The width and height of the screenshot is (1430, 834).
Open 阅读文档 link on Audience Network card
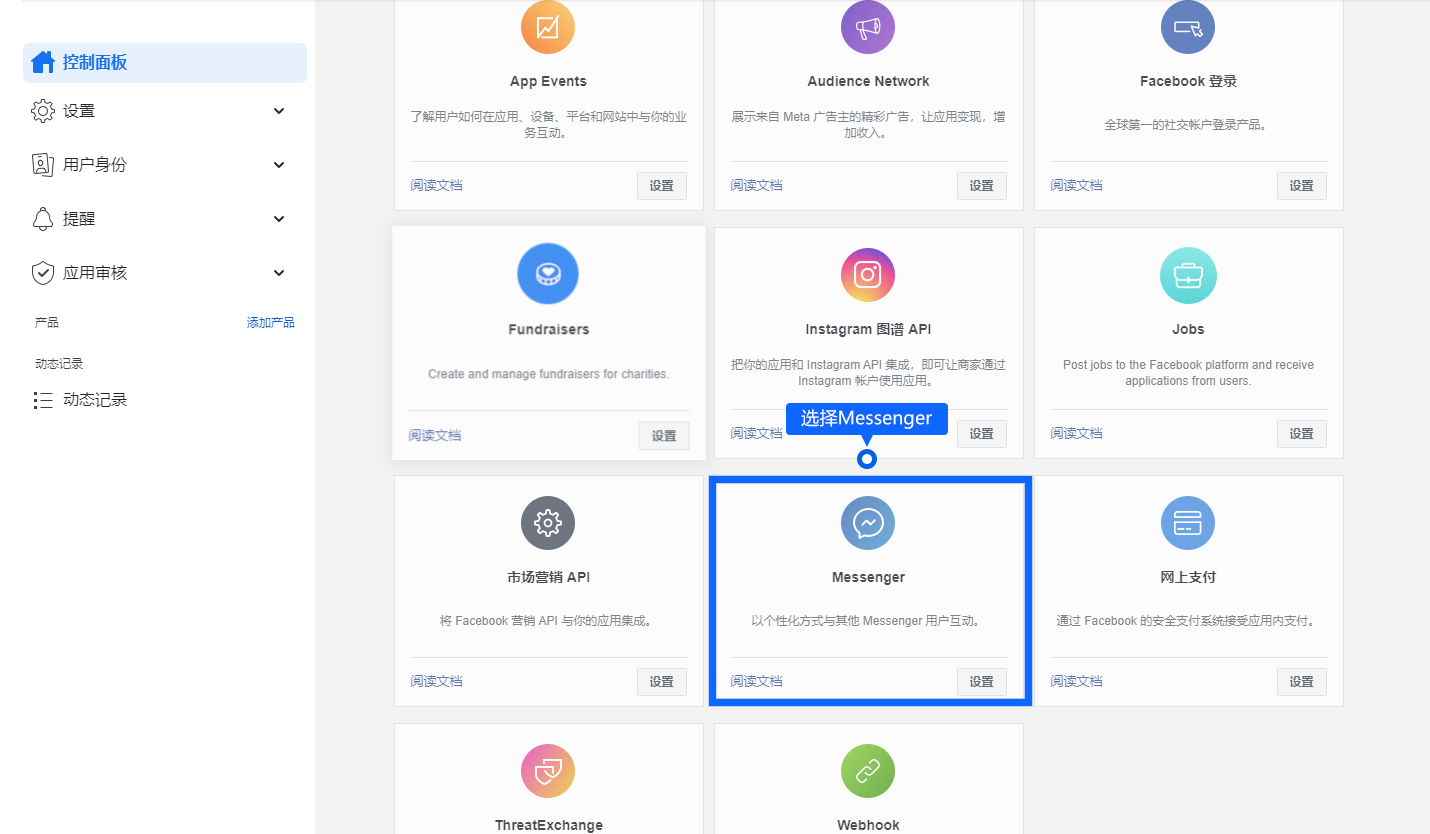click(x=756, y=185)
